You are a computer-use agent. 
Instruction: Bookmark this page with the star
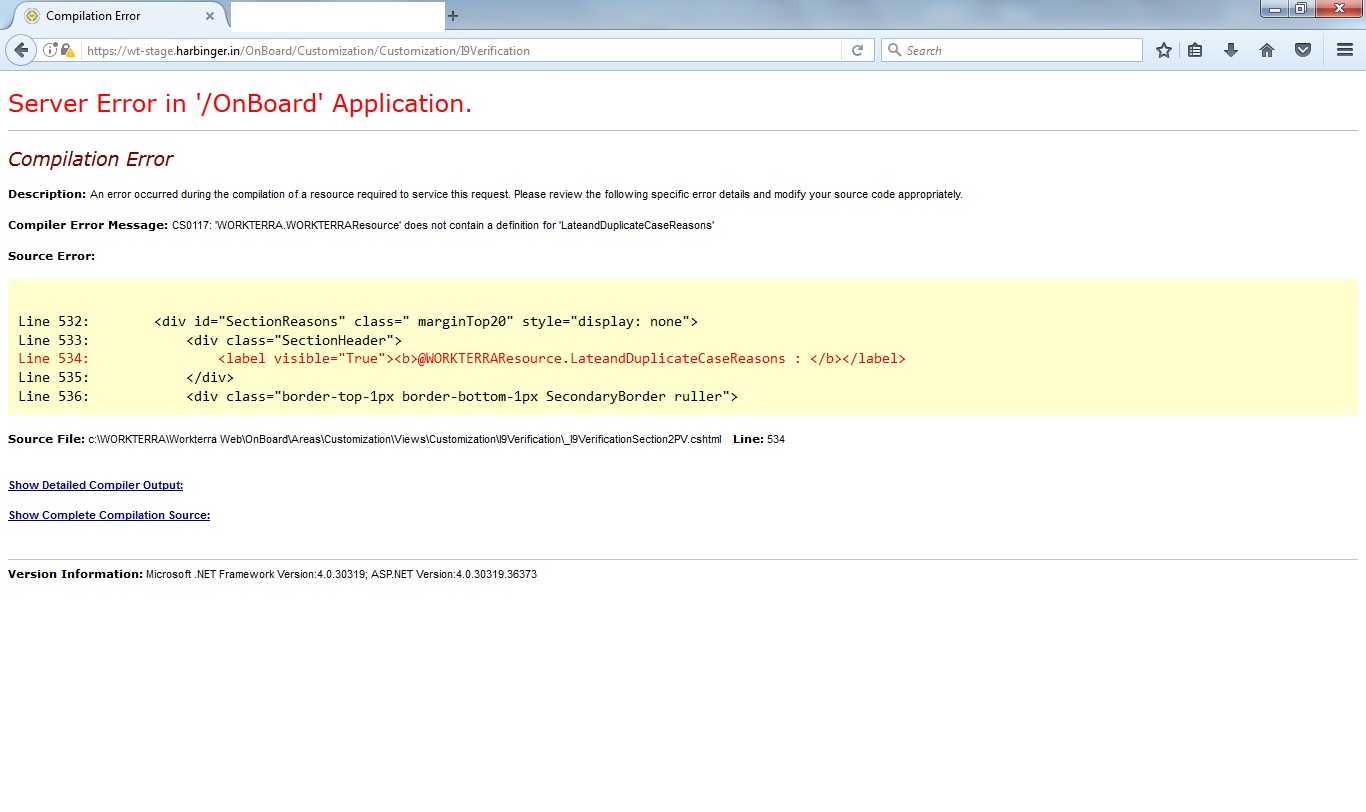[x=1163, y=50]
